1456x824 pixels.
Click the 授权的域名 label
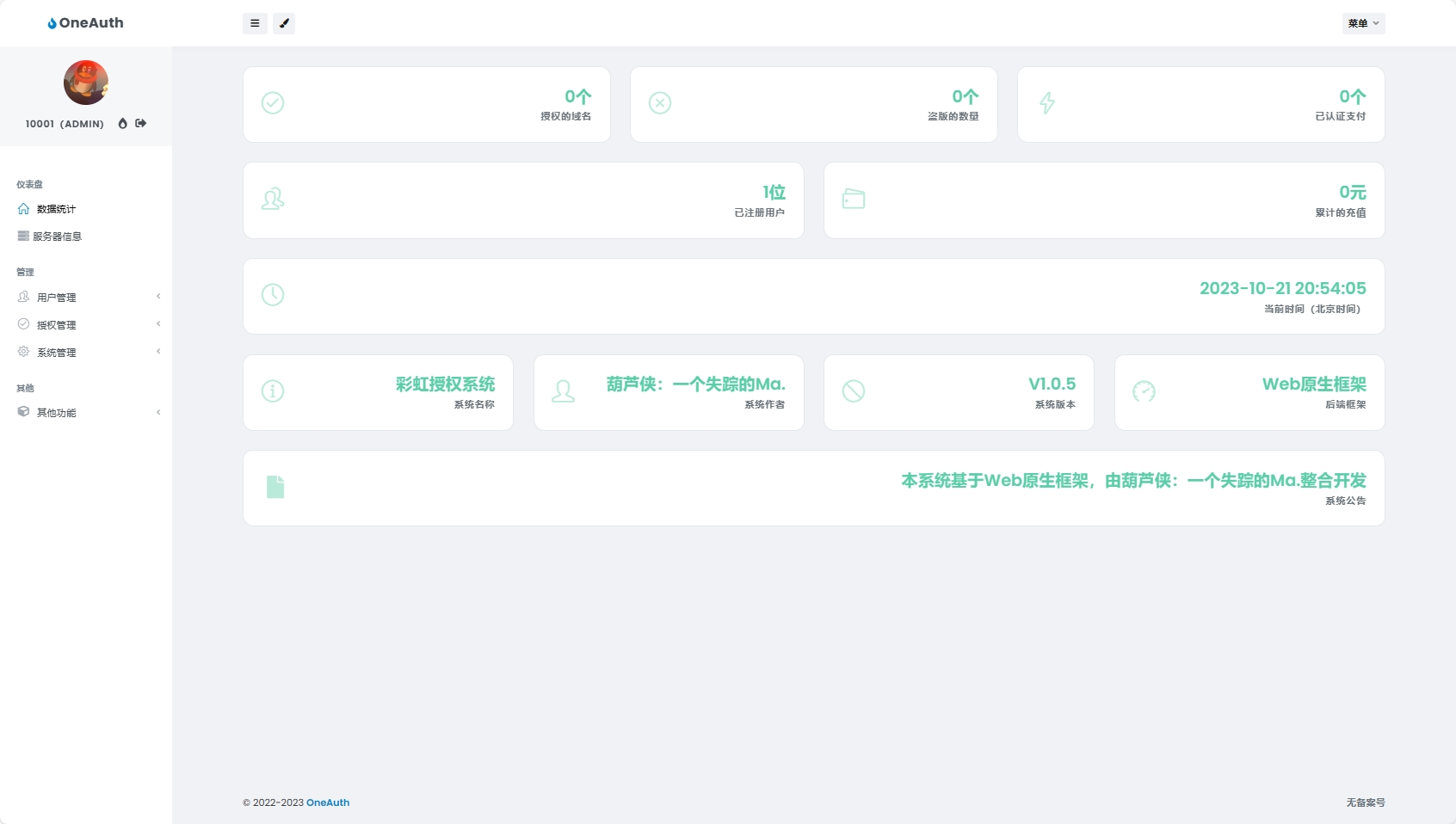click(x=566, y=116)
